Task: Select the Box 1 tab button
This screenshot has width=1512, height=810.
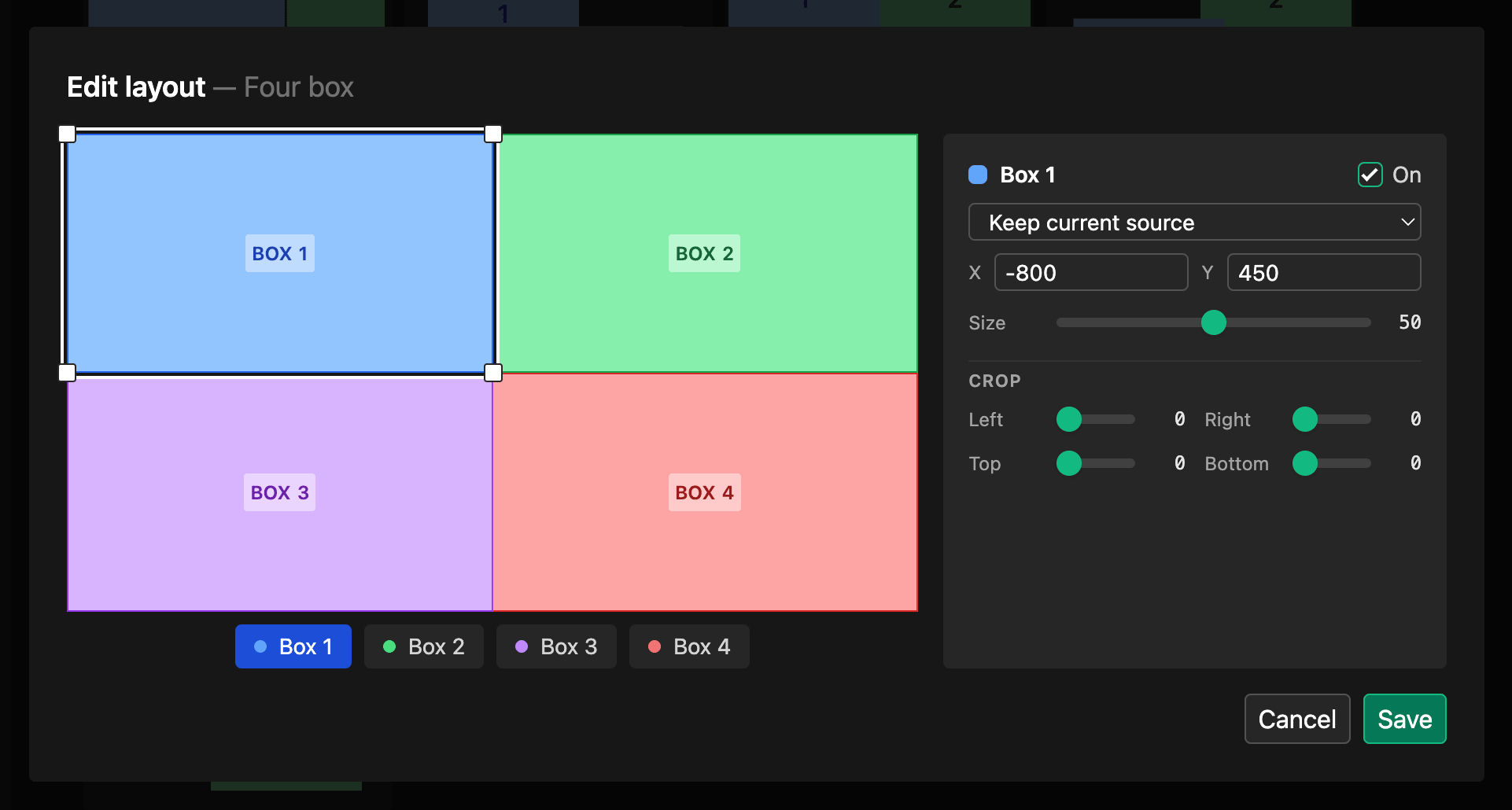Action: coord(293,646)
